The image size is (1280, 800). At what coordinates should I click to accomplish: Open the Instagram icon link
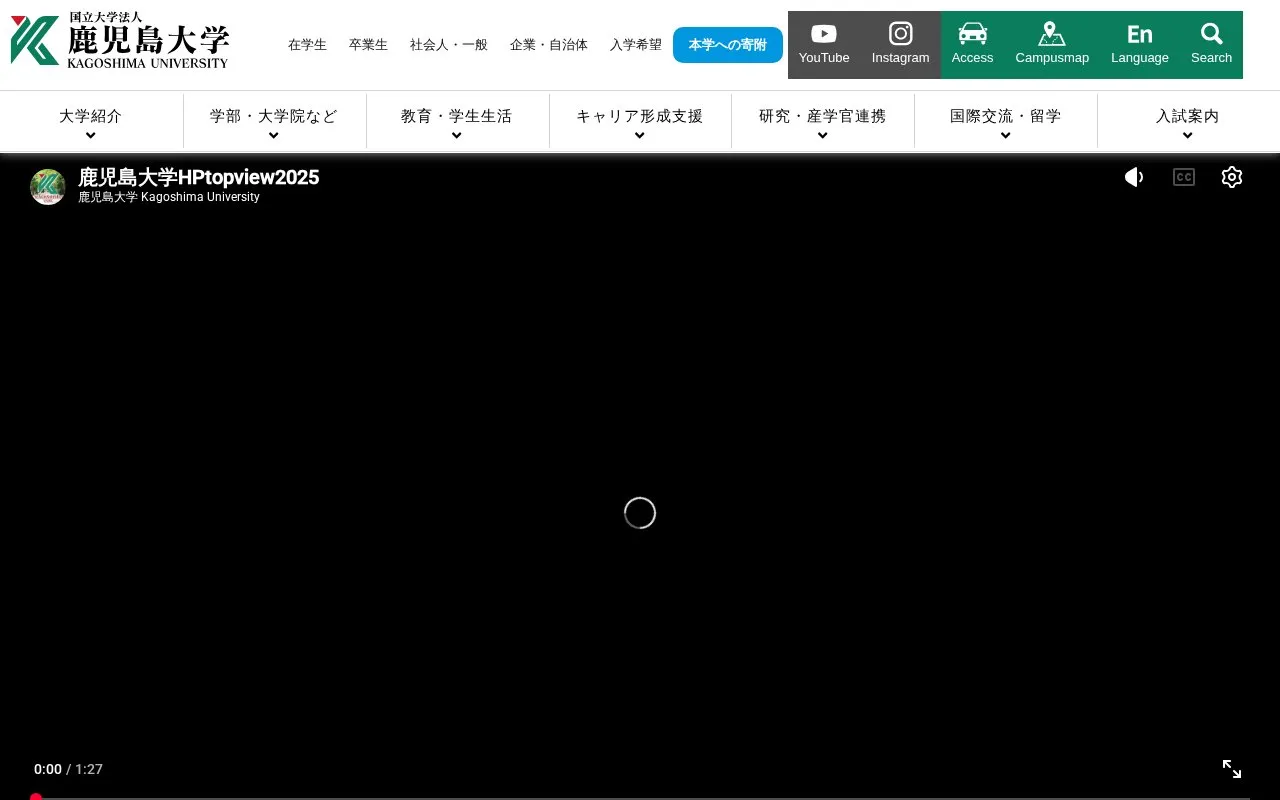click(900, 45)
